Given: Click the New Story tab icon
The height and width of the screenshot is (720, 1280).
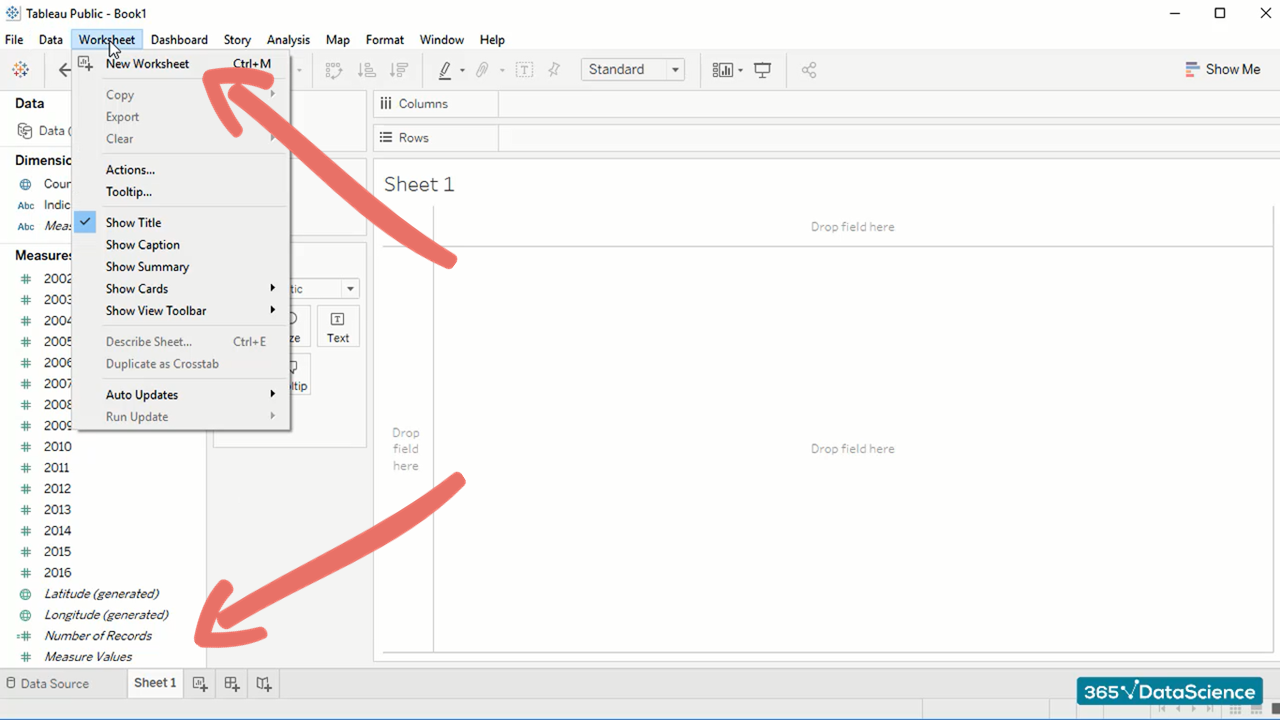Looking at the screenshot, I should [263, 684].
